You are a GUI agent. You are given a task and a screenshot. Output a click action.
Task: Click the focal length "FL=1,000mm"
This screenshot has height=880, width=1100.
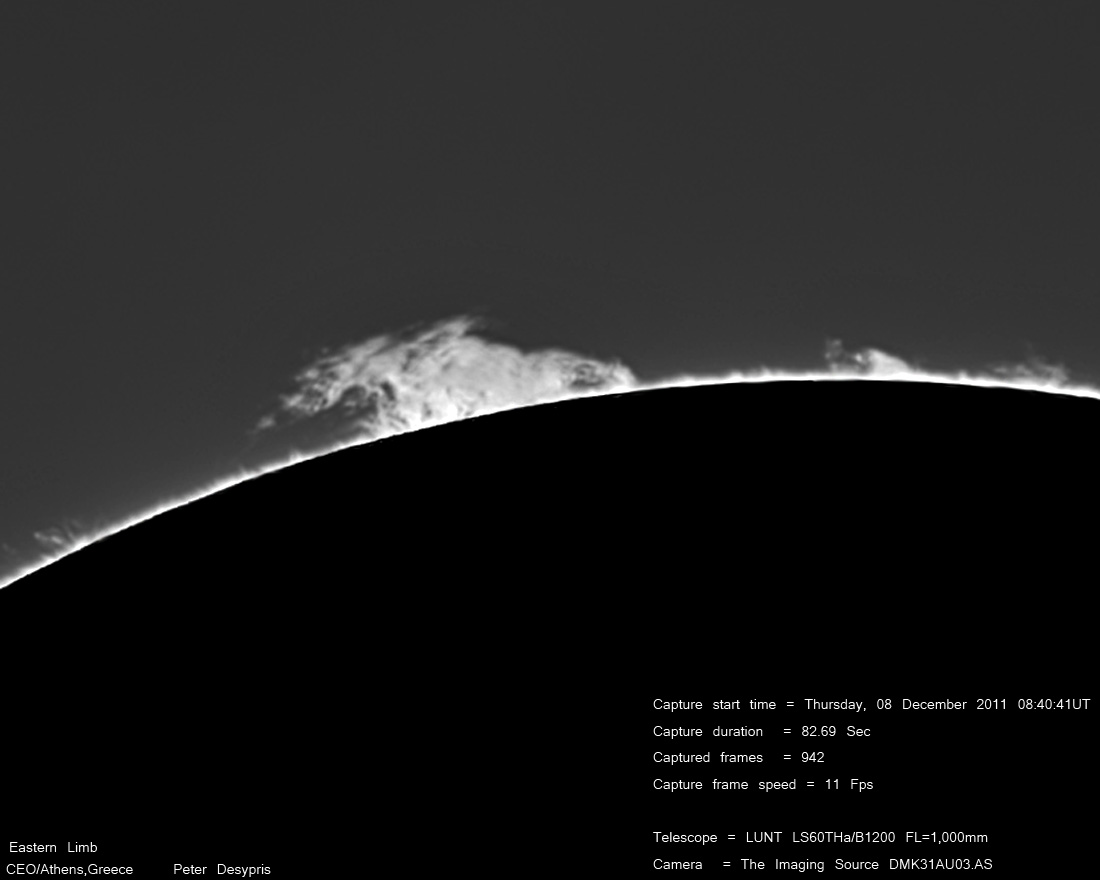point(945,837)
